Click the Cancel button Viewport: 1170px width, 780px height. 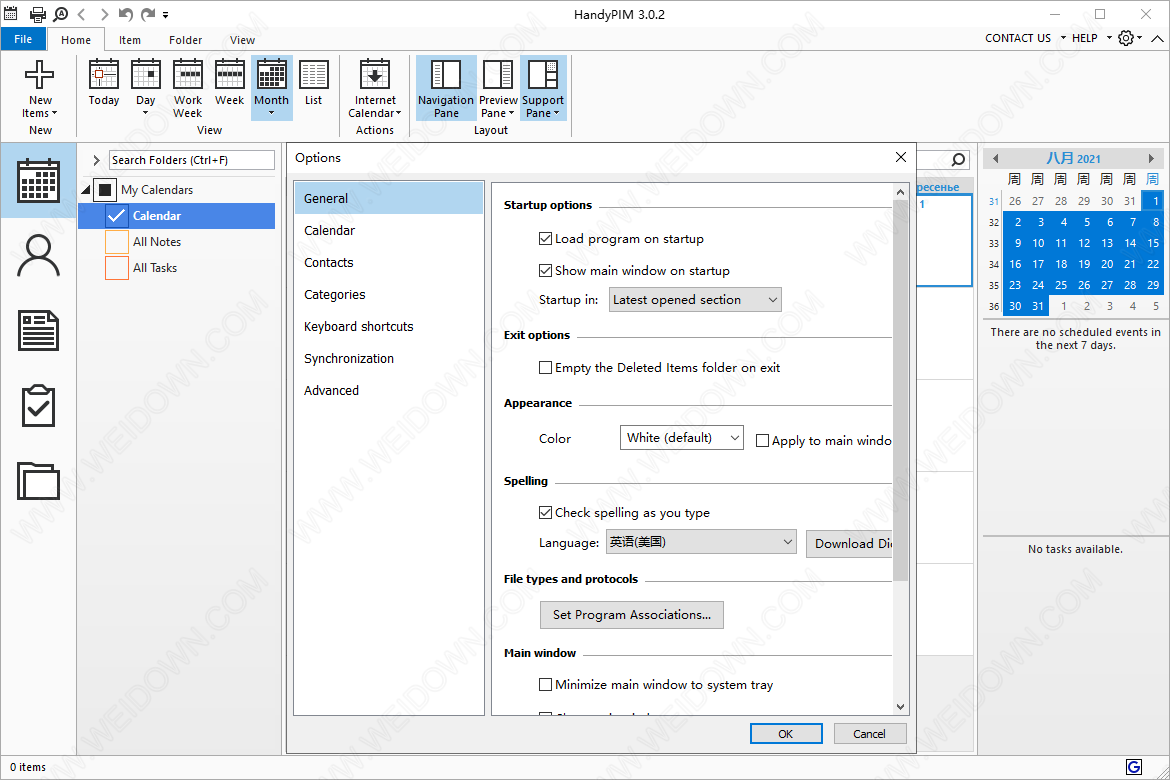(869, 734)
